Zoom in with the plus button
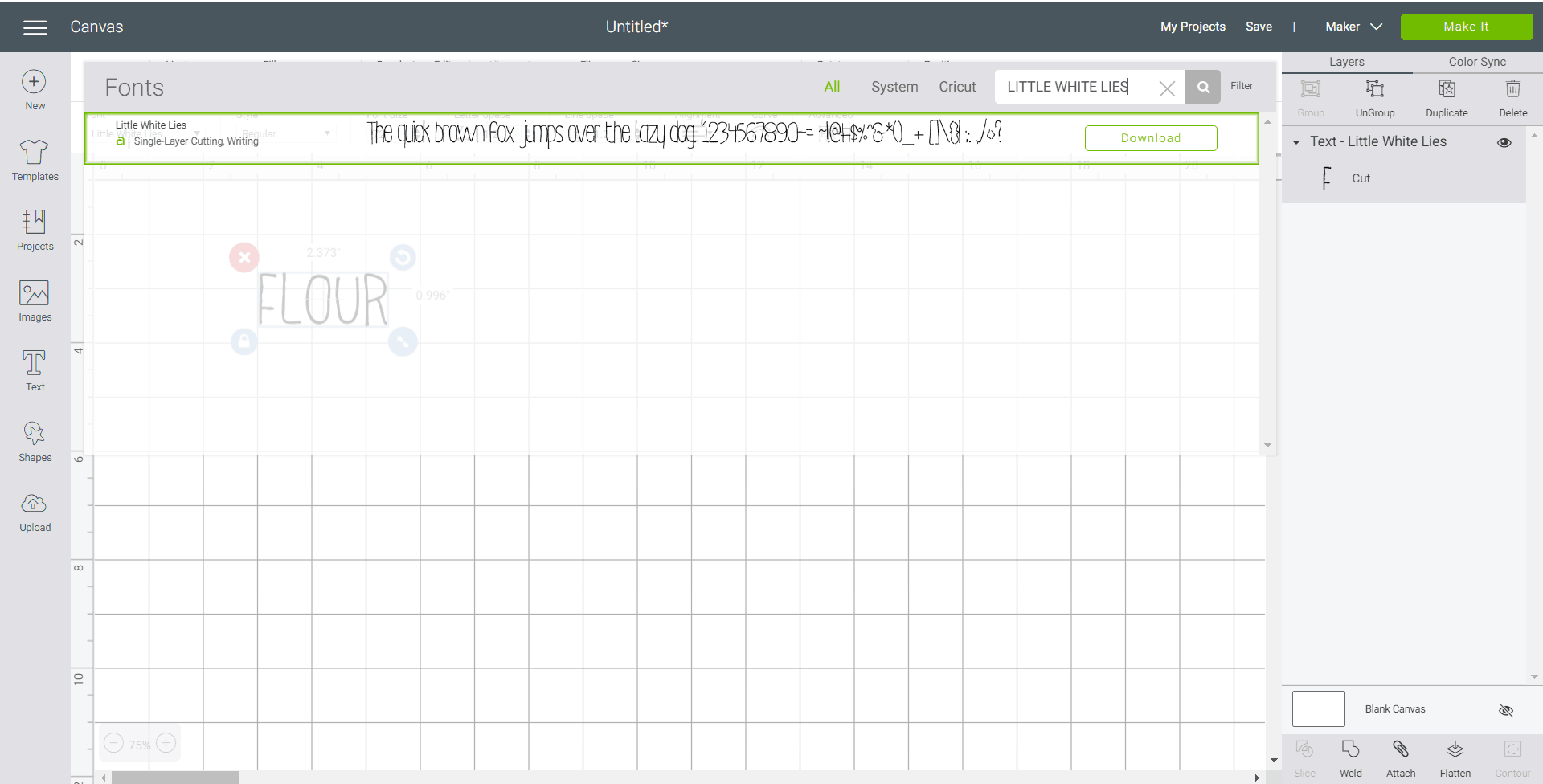The height and width of the screenshot is (784, 1543). pyautogui.click(x=166, y=743)
